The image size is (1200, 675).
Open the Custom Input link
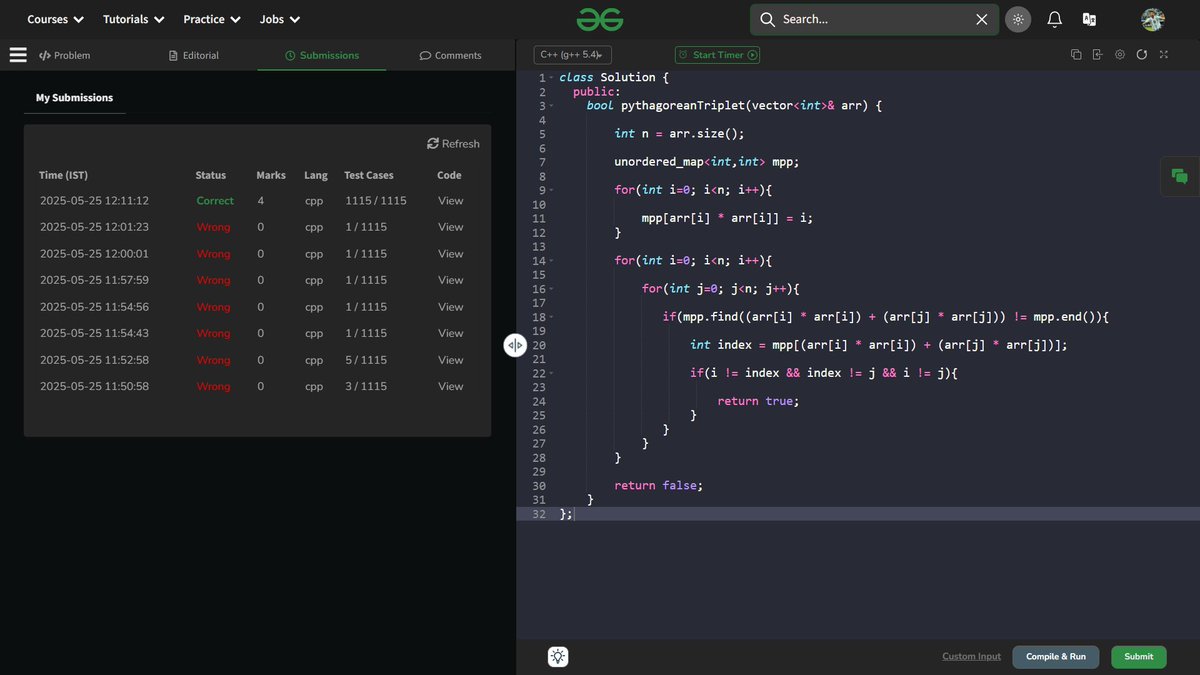[x=971, y=657]
